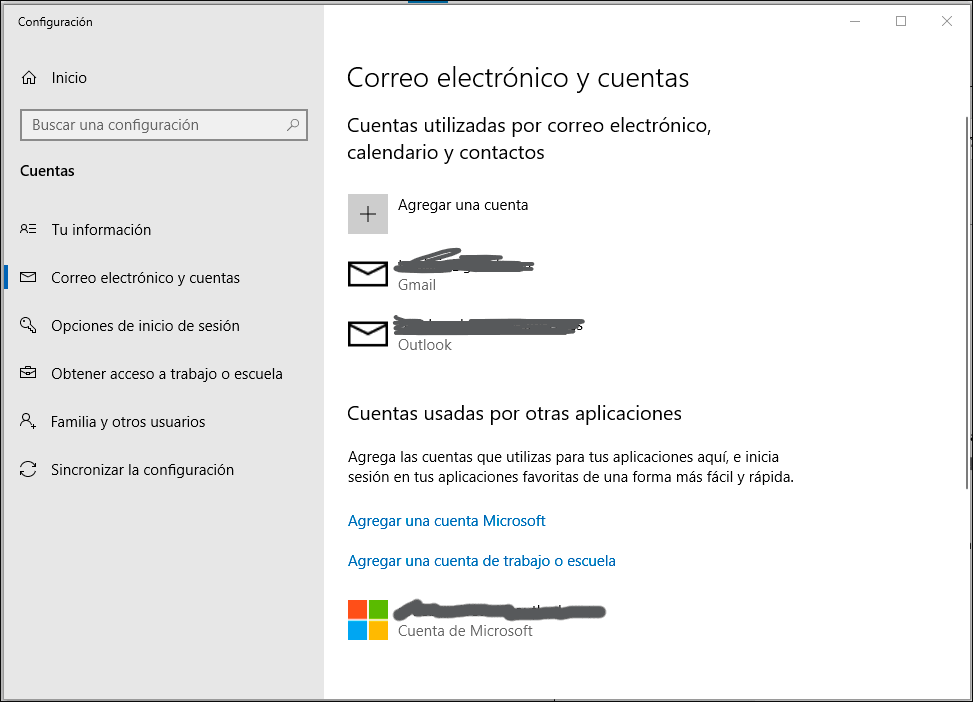Go to Opciones de inicio de sesión

coord(145,326)
